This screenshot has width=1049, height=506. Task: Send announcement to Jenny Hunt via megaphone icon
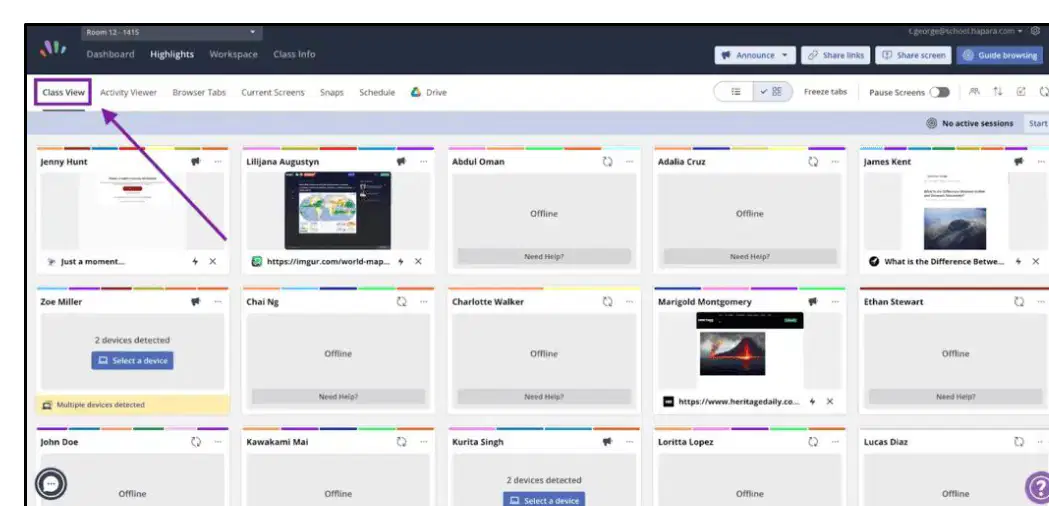tap(195, 162)
